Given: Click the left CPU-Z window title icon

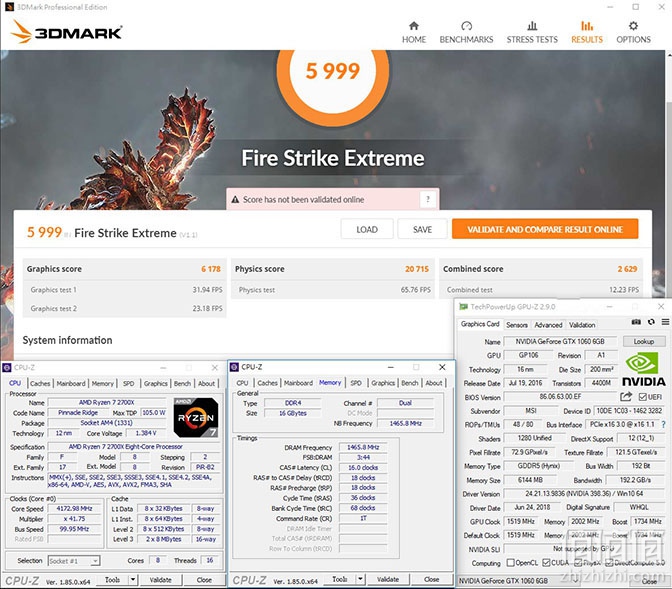Looking at the screenshot, I should 7,367.
